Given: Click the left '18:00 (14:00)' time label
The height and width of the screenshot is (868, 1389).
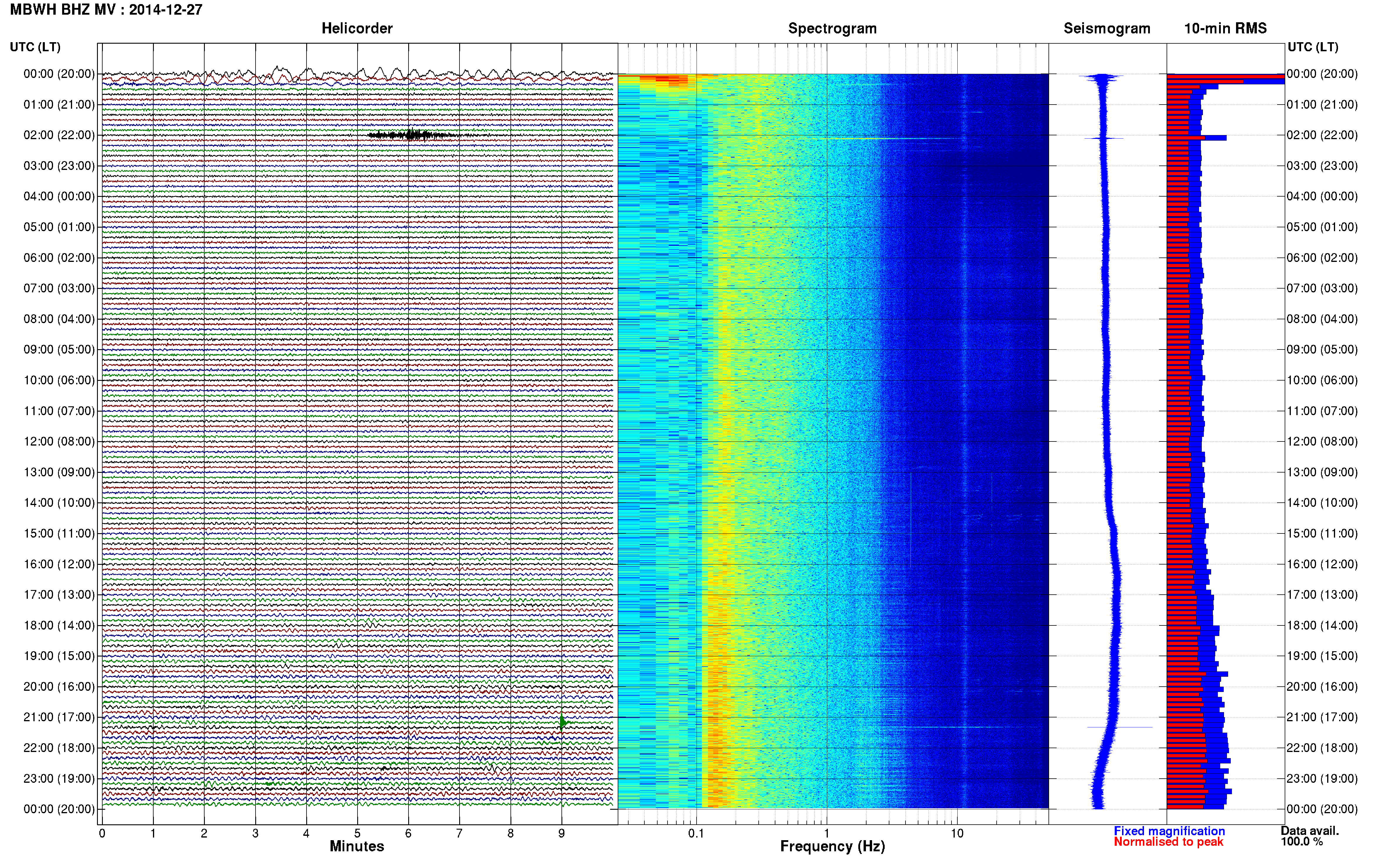Looking at the screenshot, I should point(59,625).
